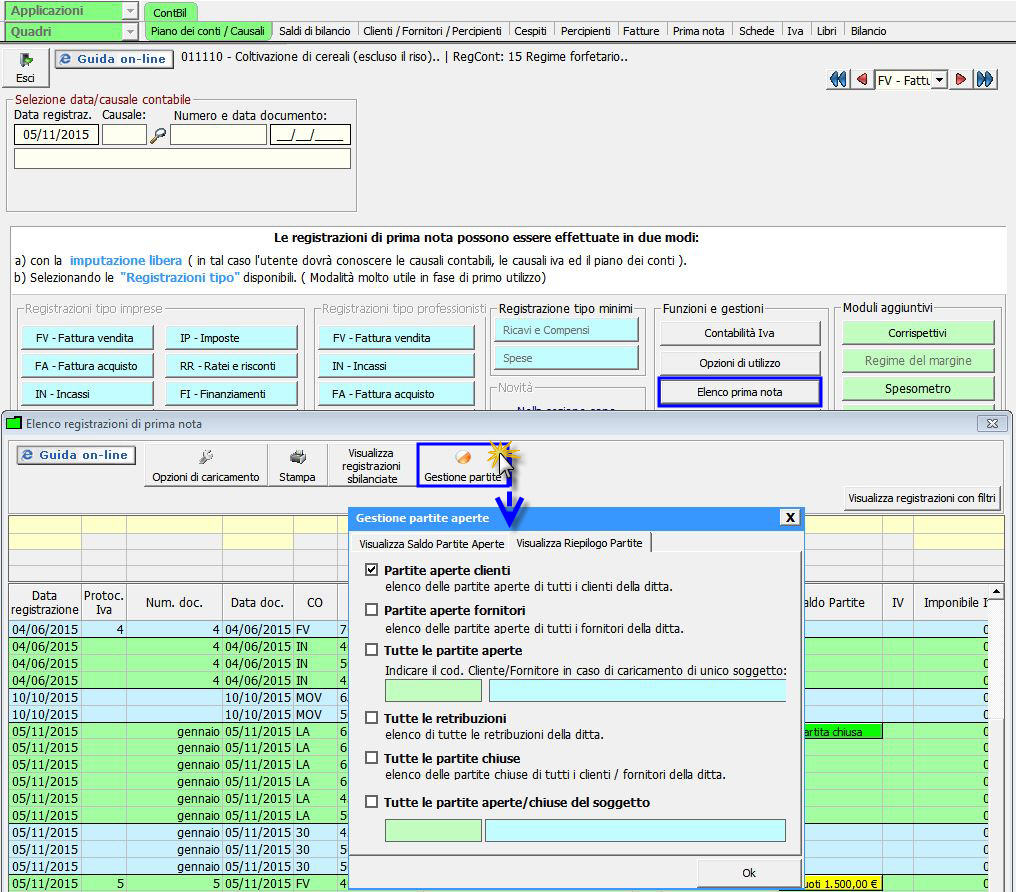Click green client code field under Tutte le partite aperte
This screenshot has width=1016, height=892.
tap(433, 691)
